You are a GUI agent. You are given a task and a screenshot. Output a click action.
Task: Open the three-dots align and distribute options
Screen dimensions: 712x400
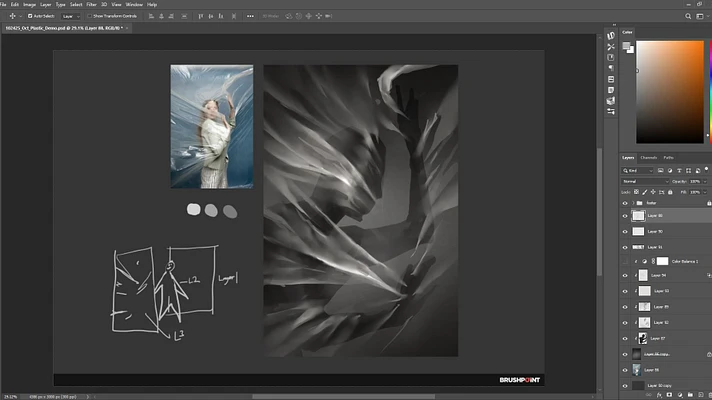pyautogui.click(x=250, y=16)
